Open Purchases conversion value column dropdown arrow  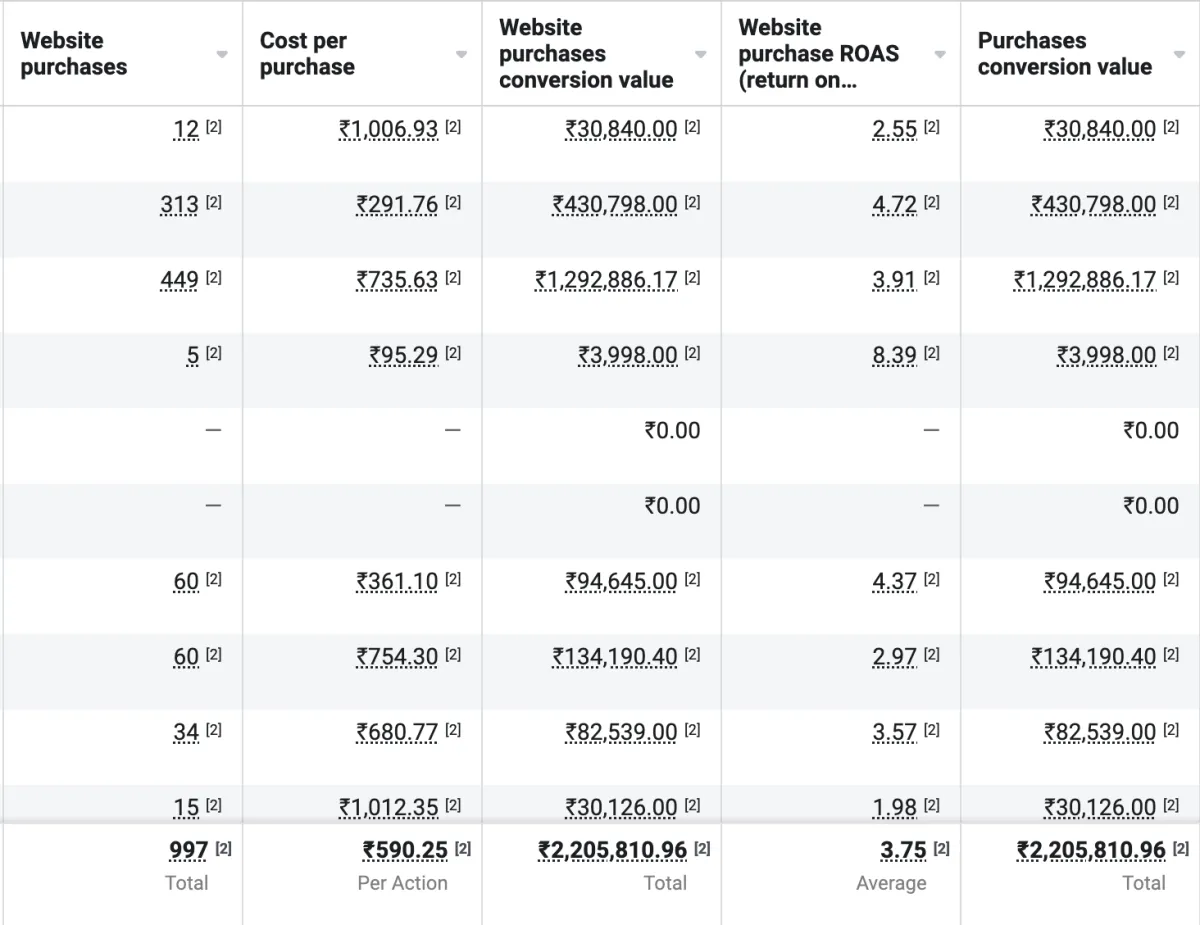pyautogui.click(x=1179, y=54)
